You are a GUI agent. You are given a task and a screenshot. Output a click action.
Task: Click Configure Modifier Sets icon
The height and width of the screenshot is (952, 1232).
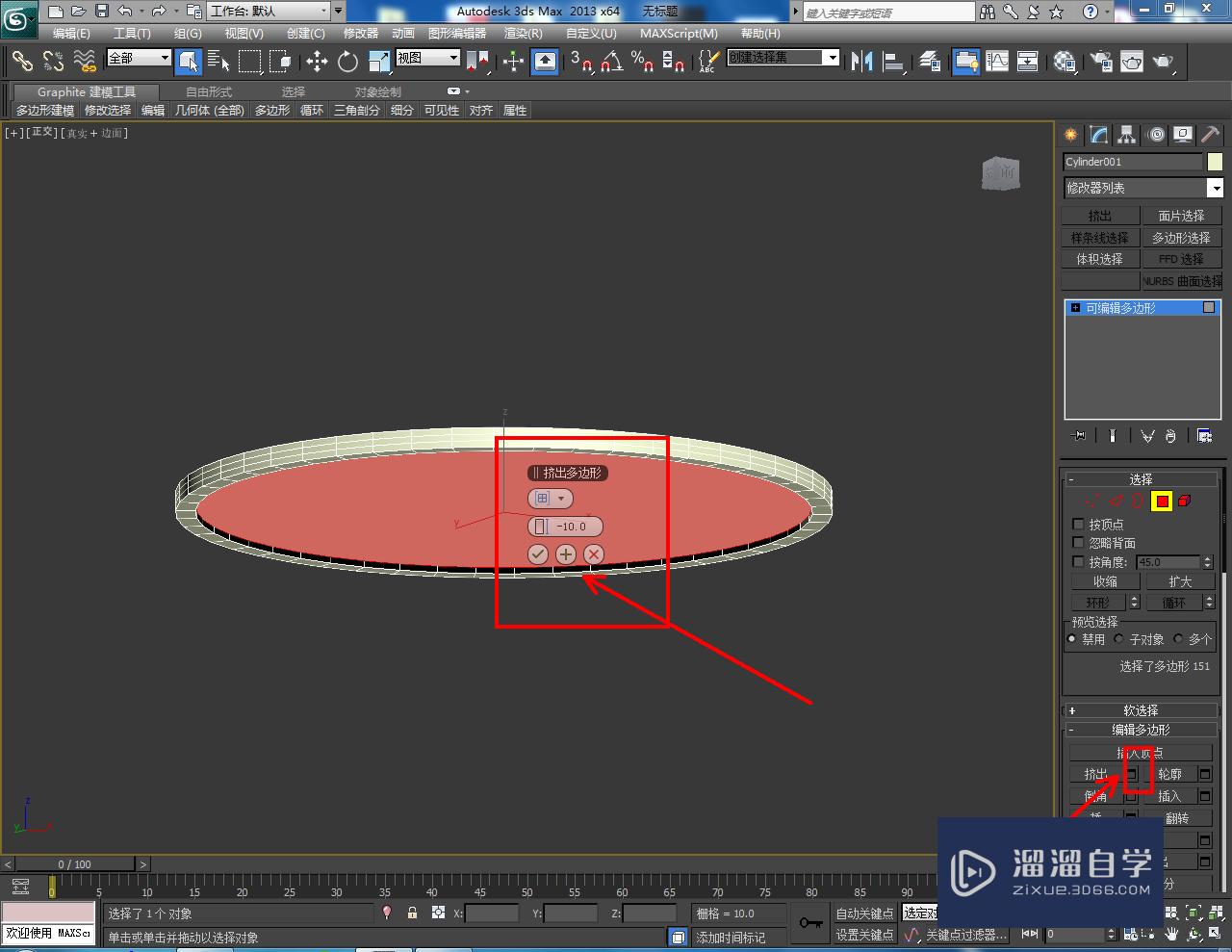click(1204, 436)
